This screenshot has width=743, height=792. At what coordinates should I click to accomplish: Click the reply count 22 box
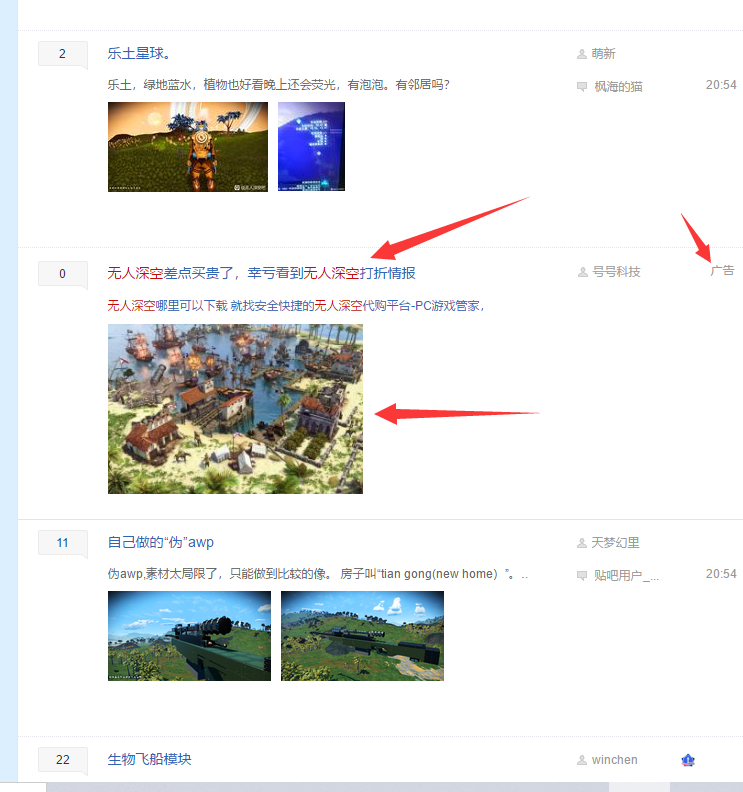pos(63,760)
